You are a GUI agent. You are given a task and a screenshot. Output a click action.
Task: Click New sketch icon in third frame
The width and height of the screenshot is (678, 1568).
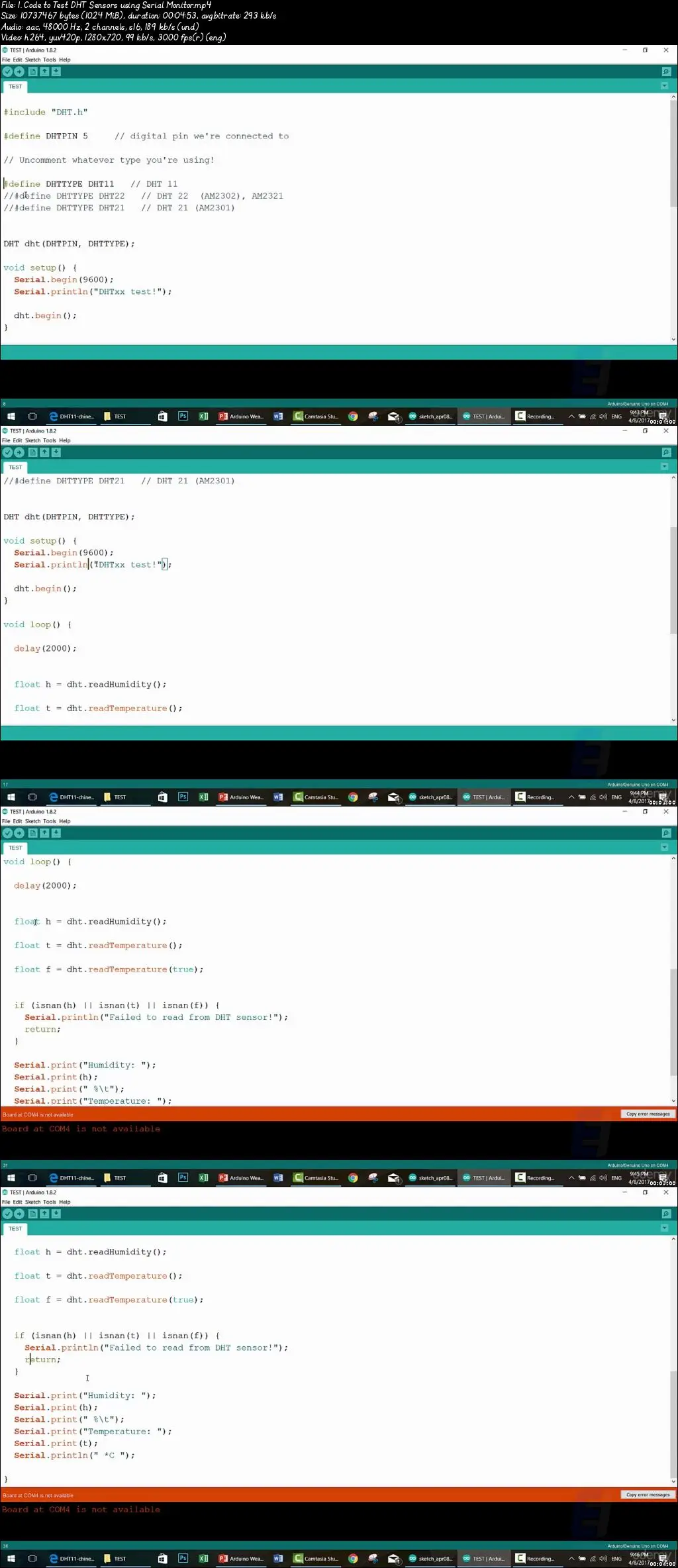coord(32,833)
